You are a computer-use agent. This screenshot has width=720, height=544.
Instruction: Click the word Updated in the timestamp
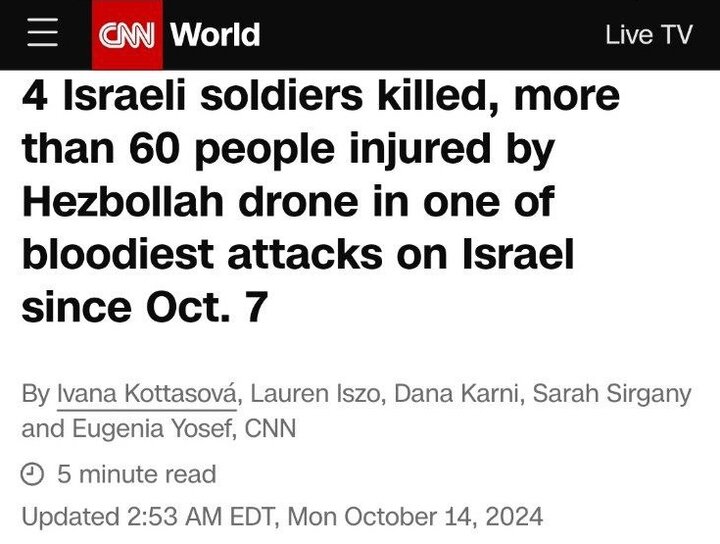pyautogui.click(x=71, y=517)
